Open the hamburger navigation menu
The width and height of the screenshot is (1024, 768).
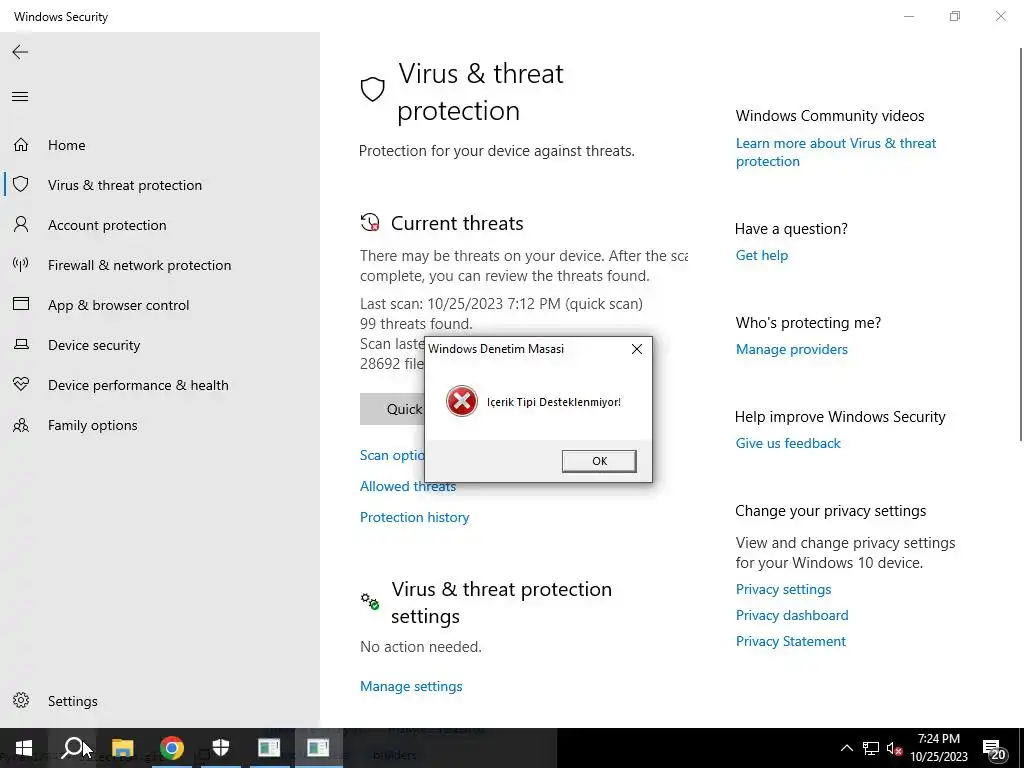(20, 97)
